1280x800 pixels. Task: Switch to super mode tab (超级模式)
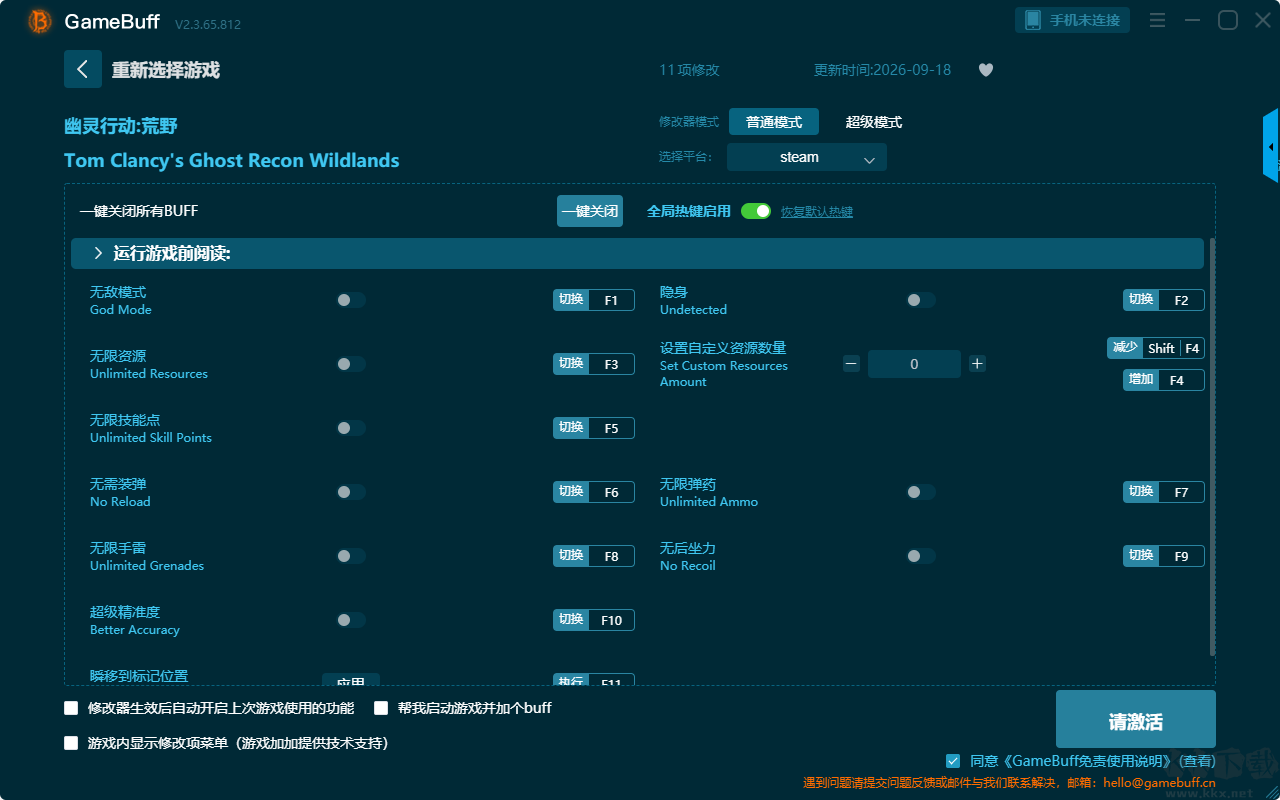874,122
